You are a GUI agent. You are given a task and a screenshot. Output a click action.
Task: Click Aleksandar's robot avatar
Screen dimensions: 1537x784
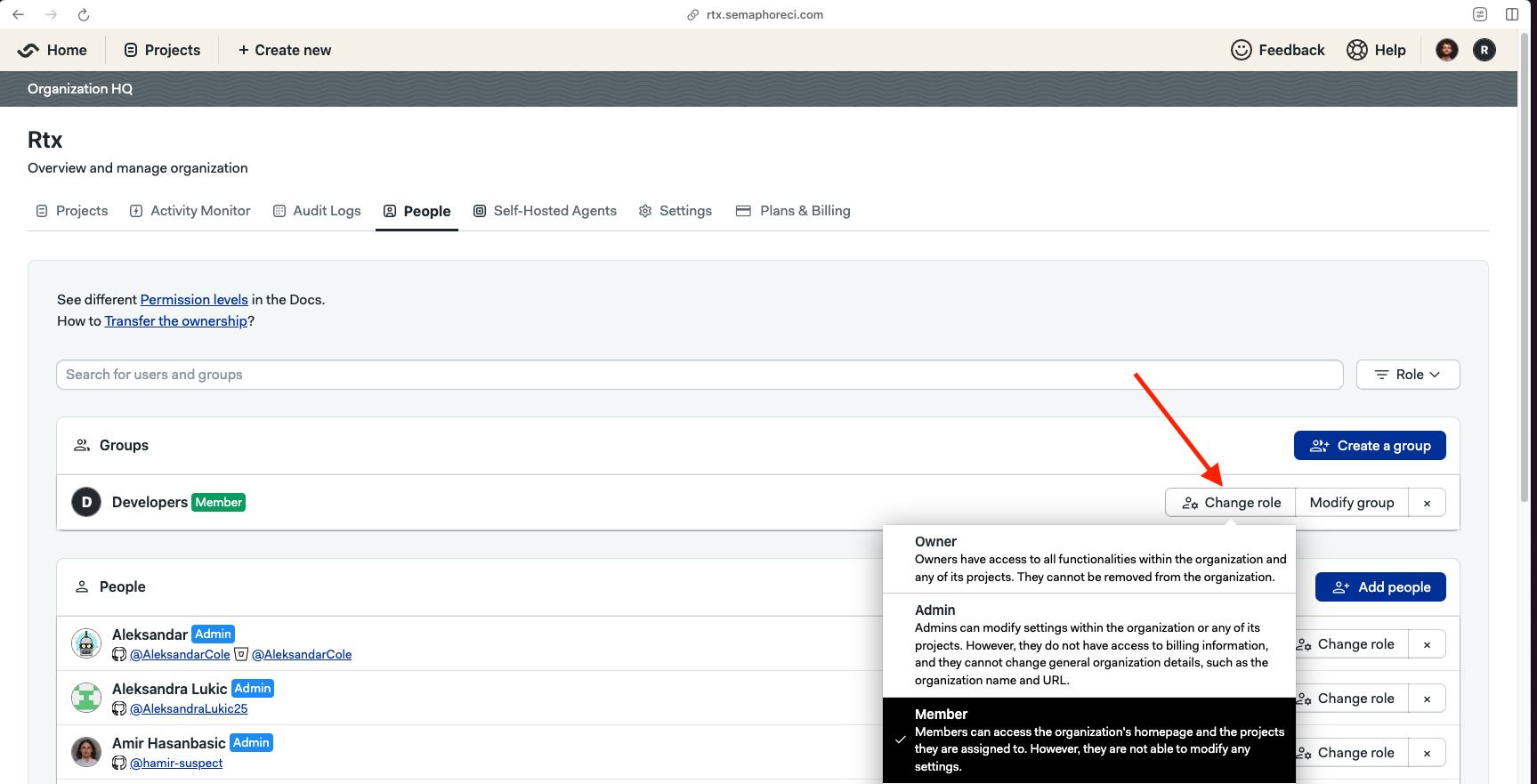click(86, 643)
